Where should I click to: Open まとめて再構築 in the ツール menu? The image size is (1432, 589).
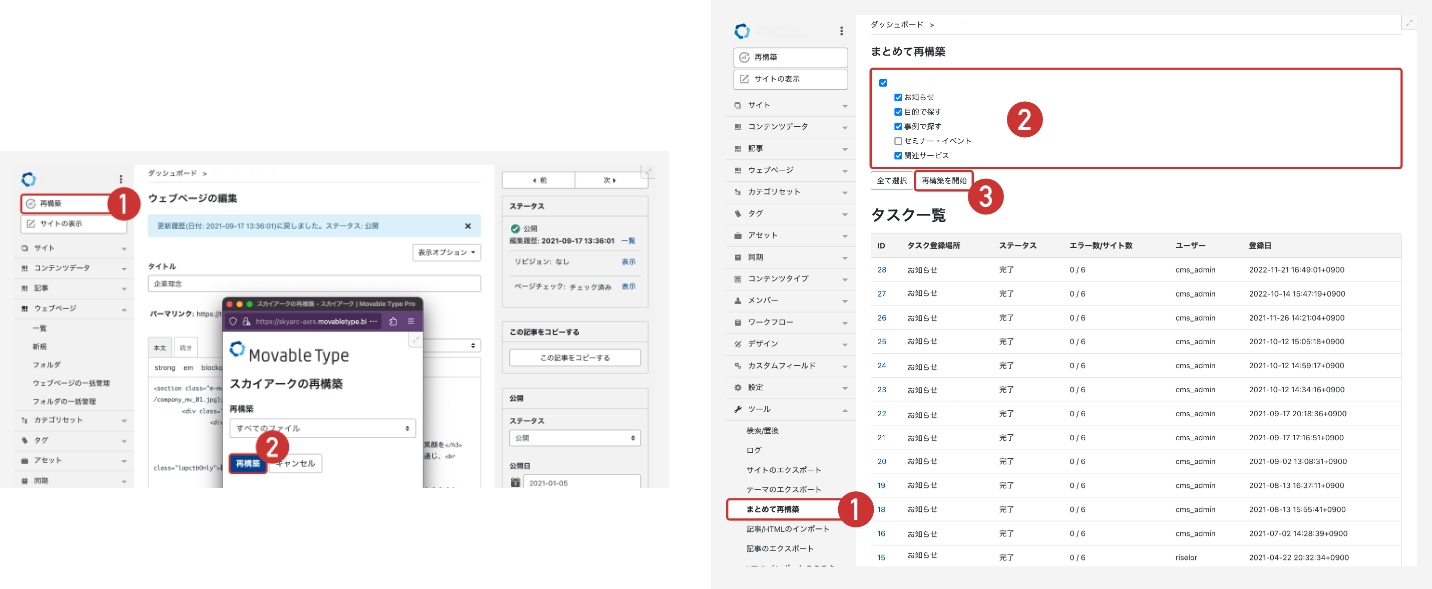tap(773, 509)
